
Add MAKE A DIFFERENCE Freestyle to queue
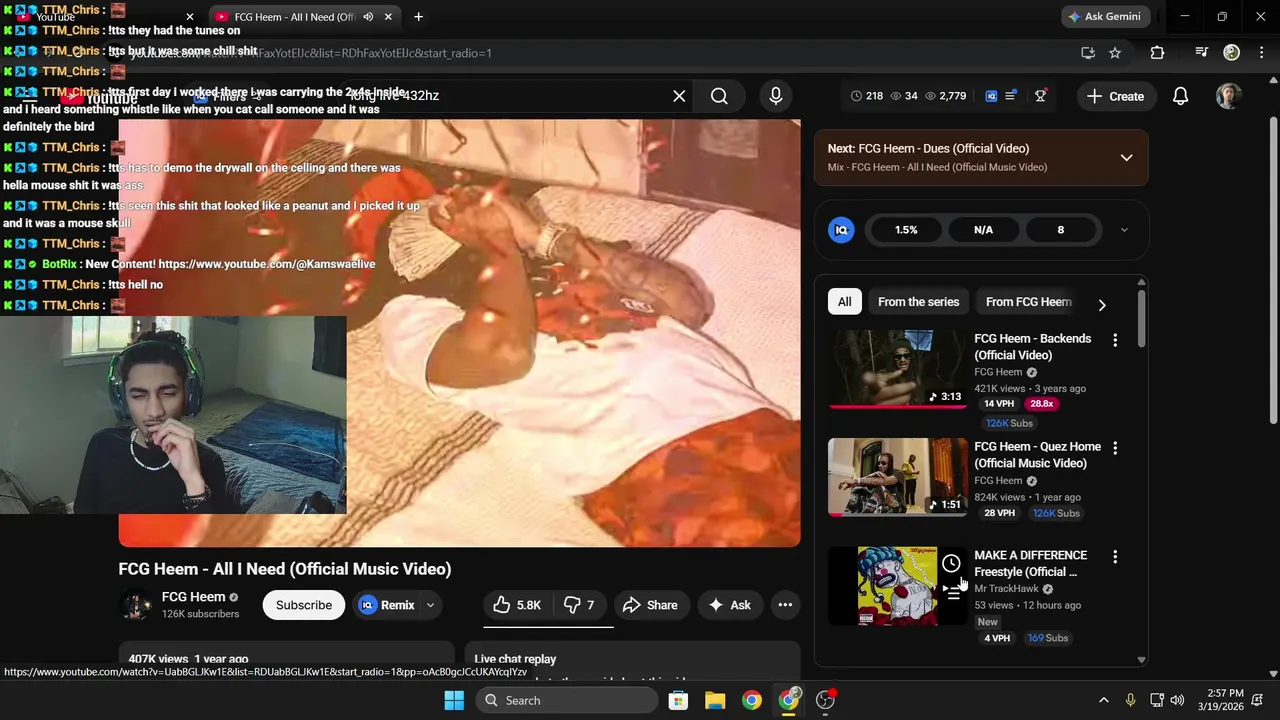951,592
